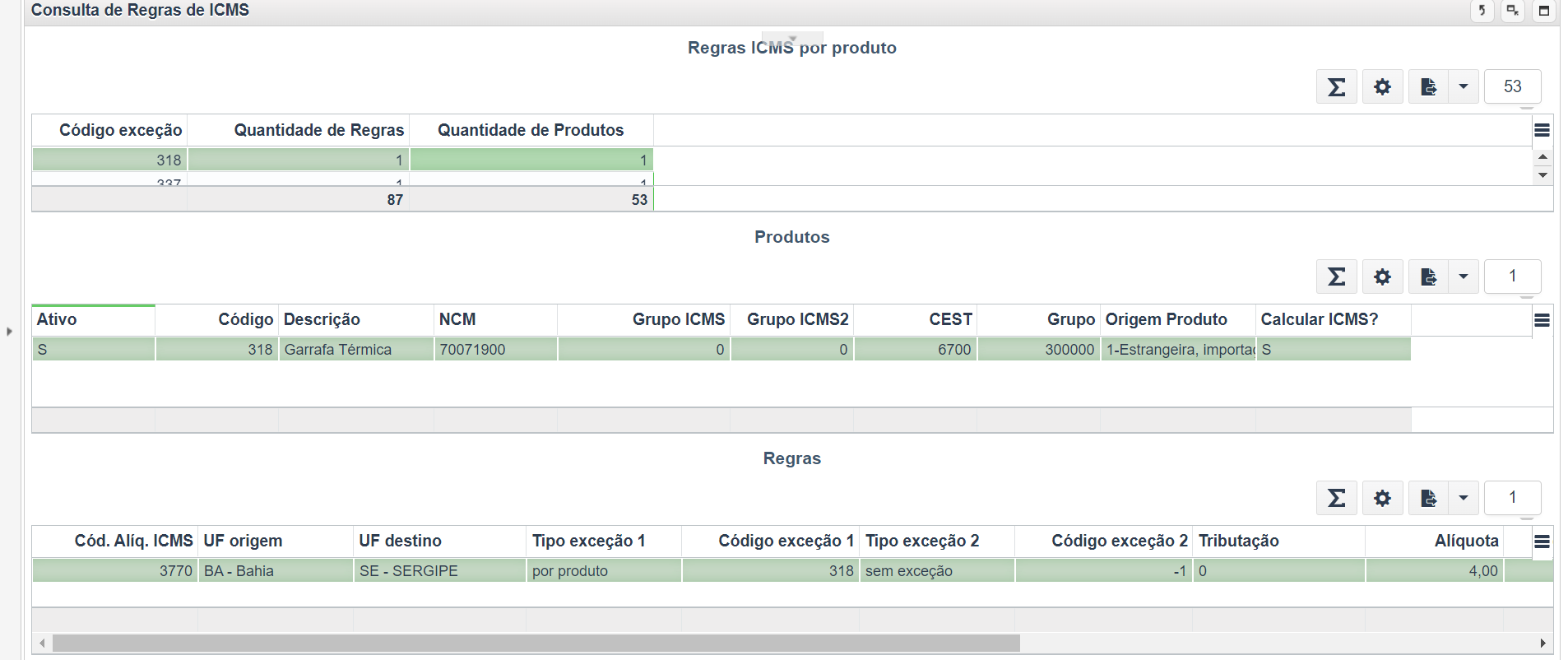Click the scroll down arrow of the first grid
Screen dimensions: 1568x660
coord(1543,174)
